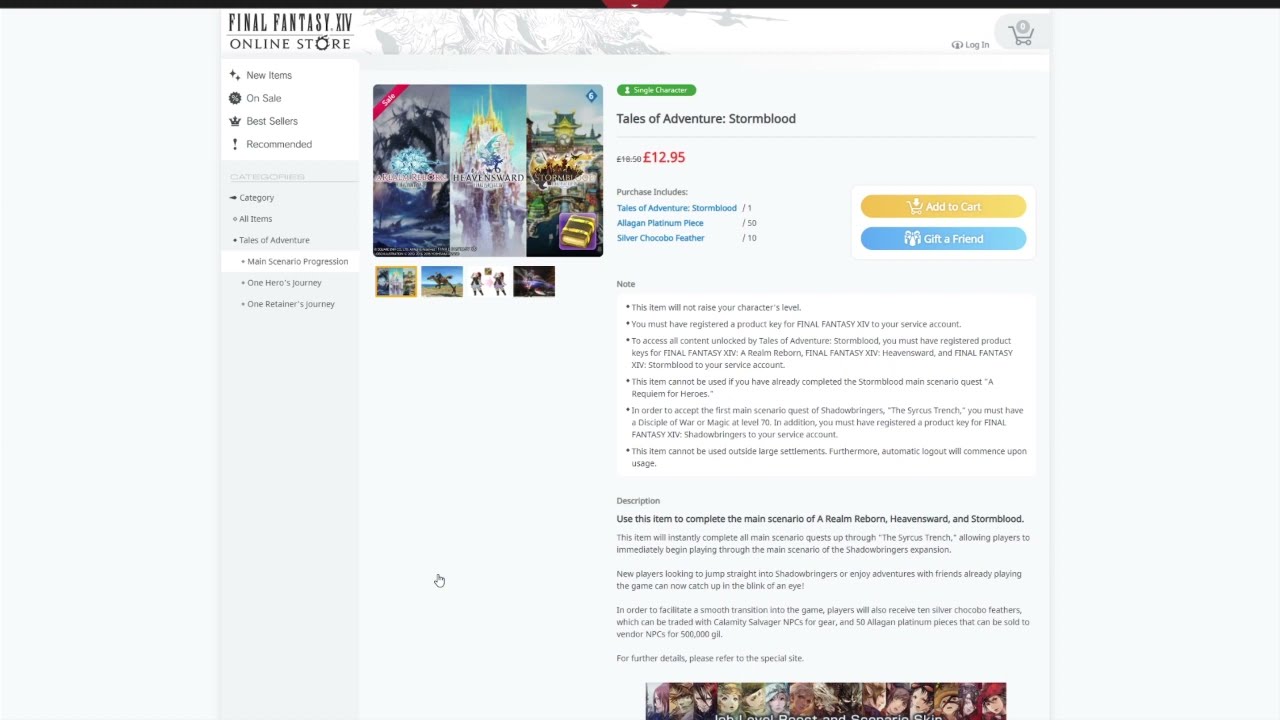Open the On Sale page
This screenshot has height=720, width=1280.
(x=264, y=98)
